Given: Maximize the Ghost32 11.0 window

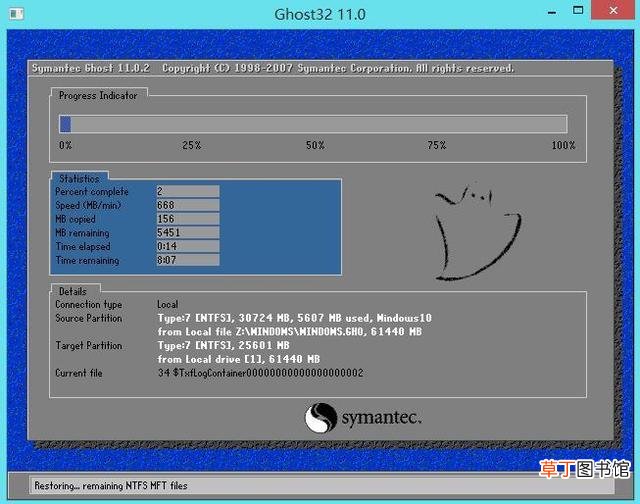Looking at the screenshot, I should coord(578,11).
